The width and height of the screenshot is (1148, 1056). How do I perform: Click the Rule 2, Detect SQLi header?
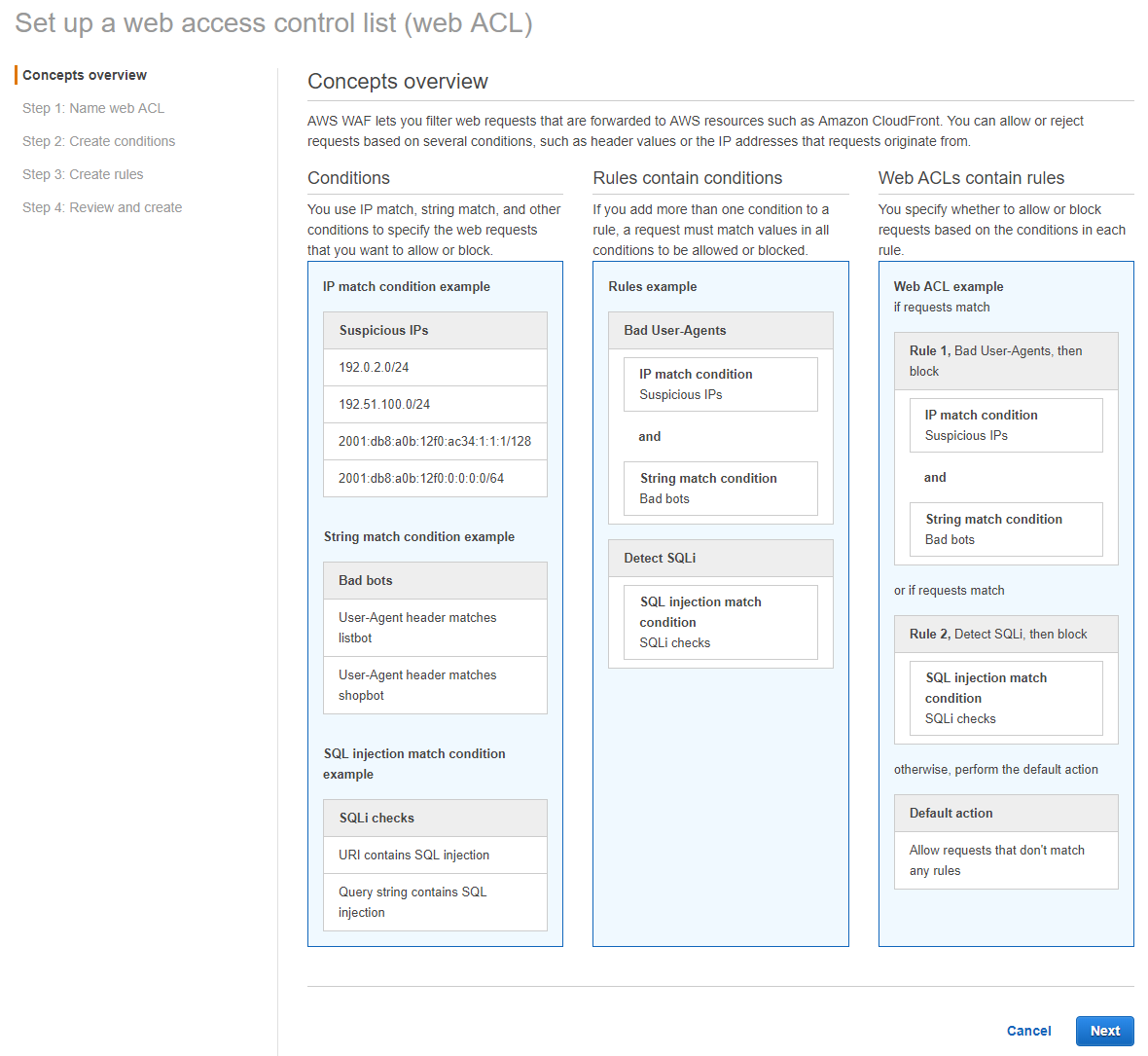(x=1005, y=634)
